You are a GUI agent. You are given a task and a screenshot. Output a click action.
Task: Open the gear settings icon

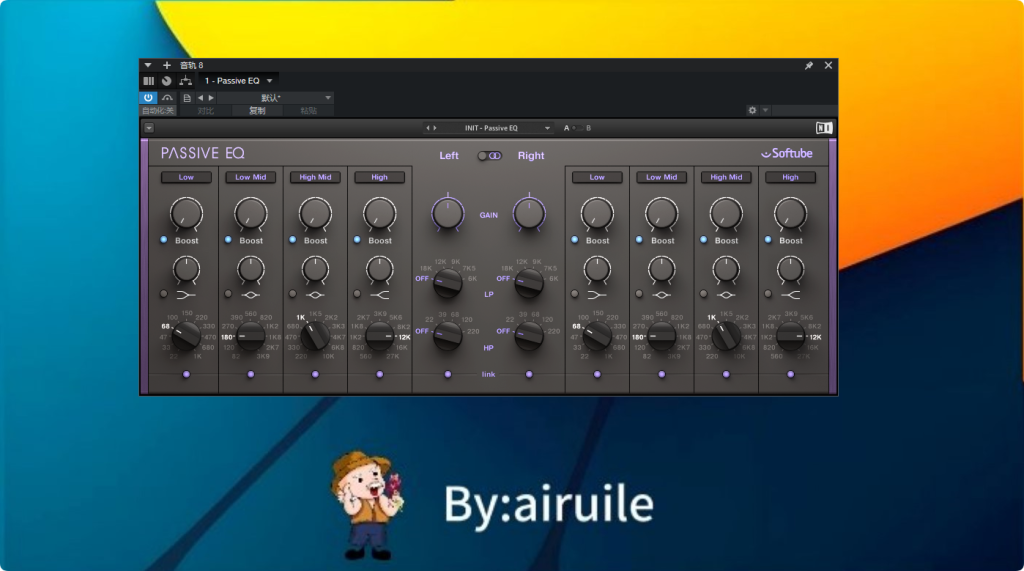tap(752, 110)
